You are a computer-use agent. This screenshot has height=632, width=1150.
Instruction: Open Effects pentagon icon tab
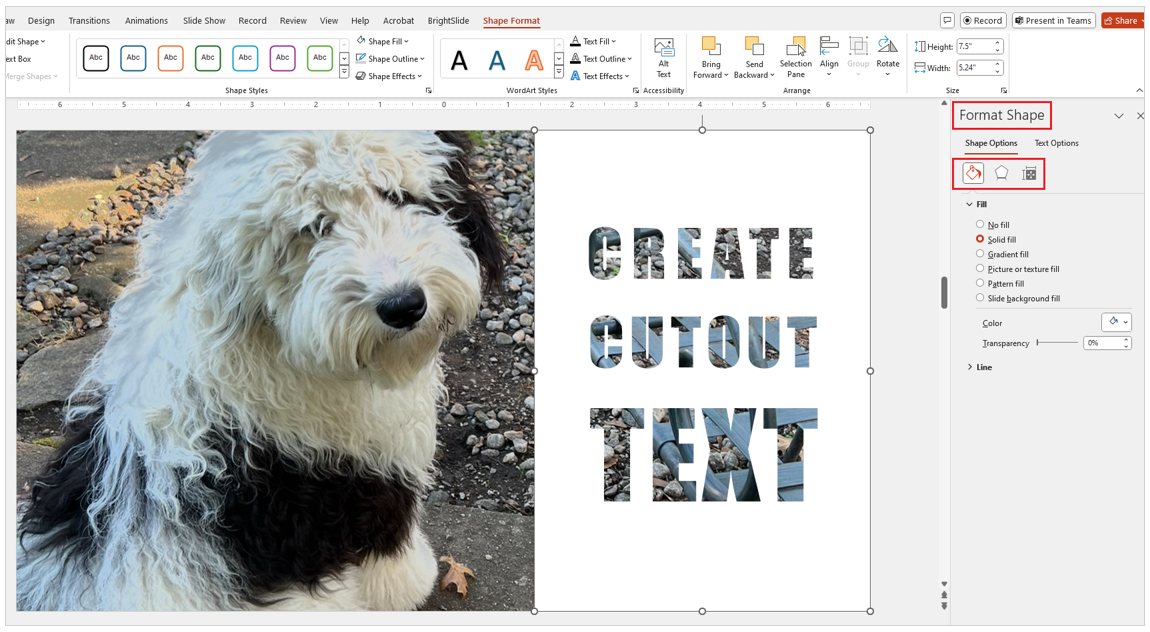(x=1001, y=173)
